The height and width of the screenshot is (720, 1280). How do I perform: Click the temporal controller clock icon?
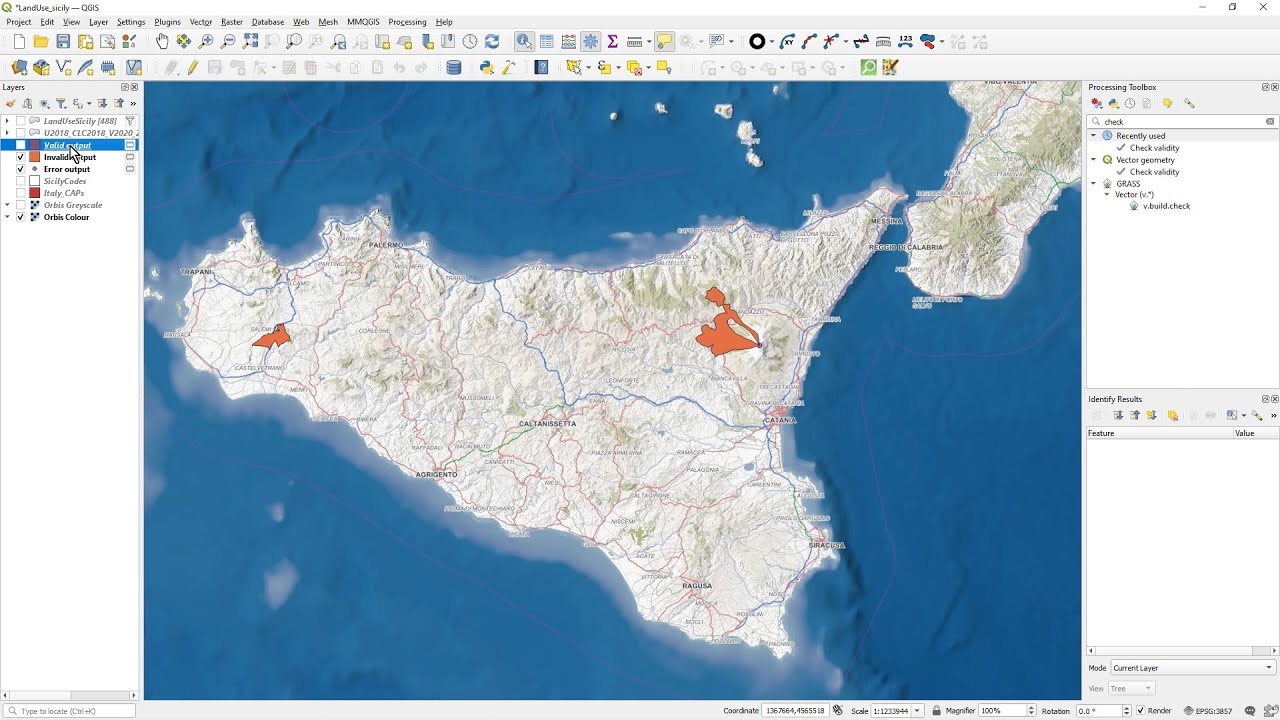coord(470,42)
